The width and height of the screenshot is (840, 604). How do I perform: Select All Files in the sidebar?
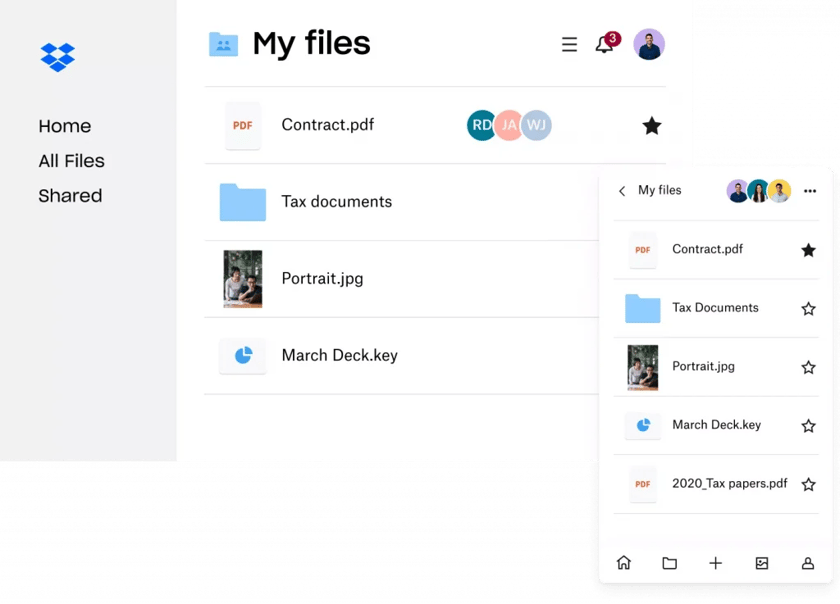[71, 161]
